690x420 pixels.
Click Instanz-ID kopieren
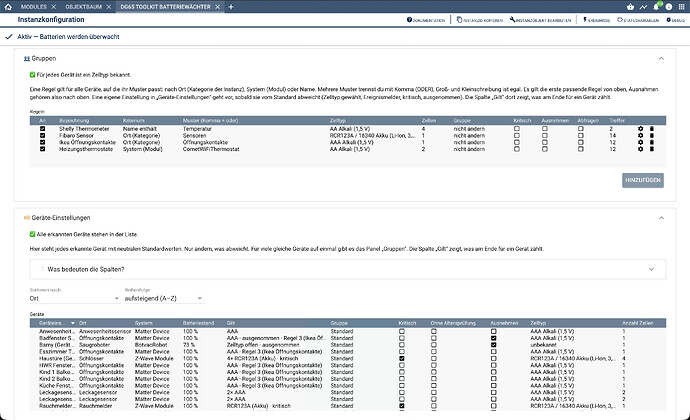coord(480,20)
